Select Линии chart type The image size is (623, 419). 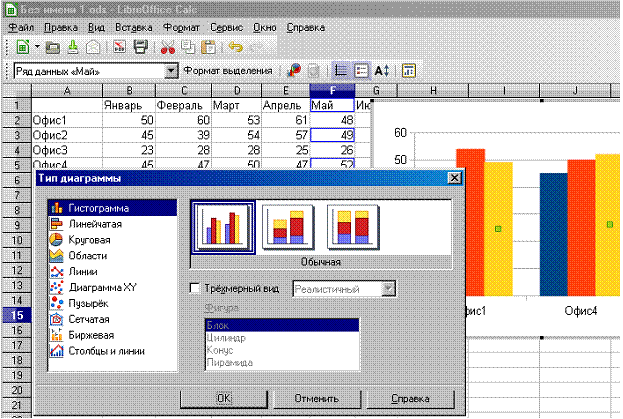tap(112, 272)
